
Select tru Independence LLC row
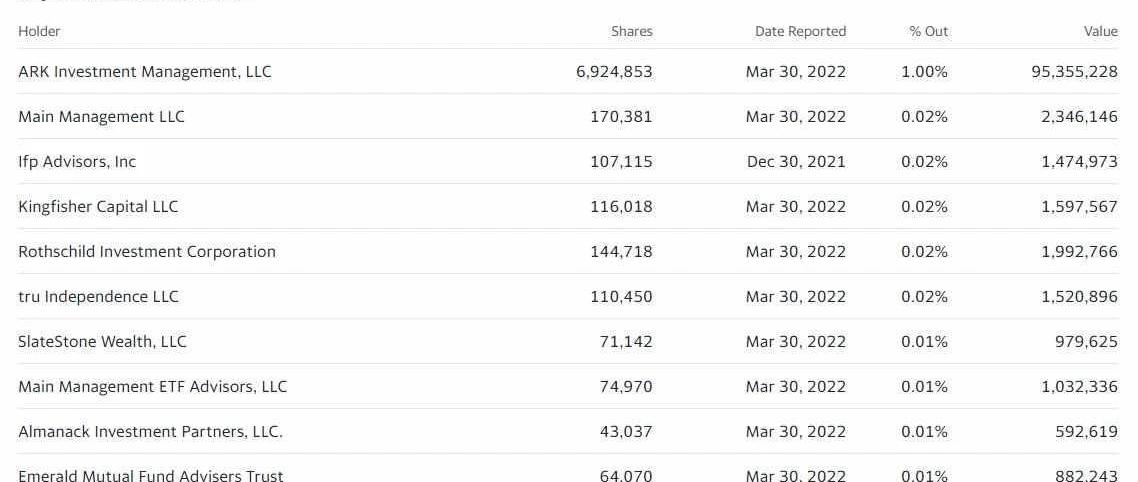(x=568, y=296)
